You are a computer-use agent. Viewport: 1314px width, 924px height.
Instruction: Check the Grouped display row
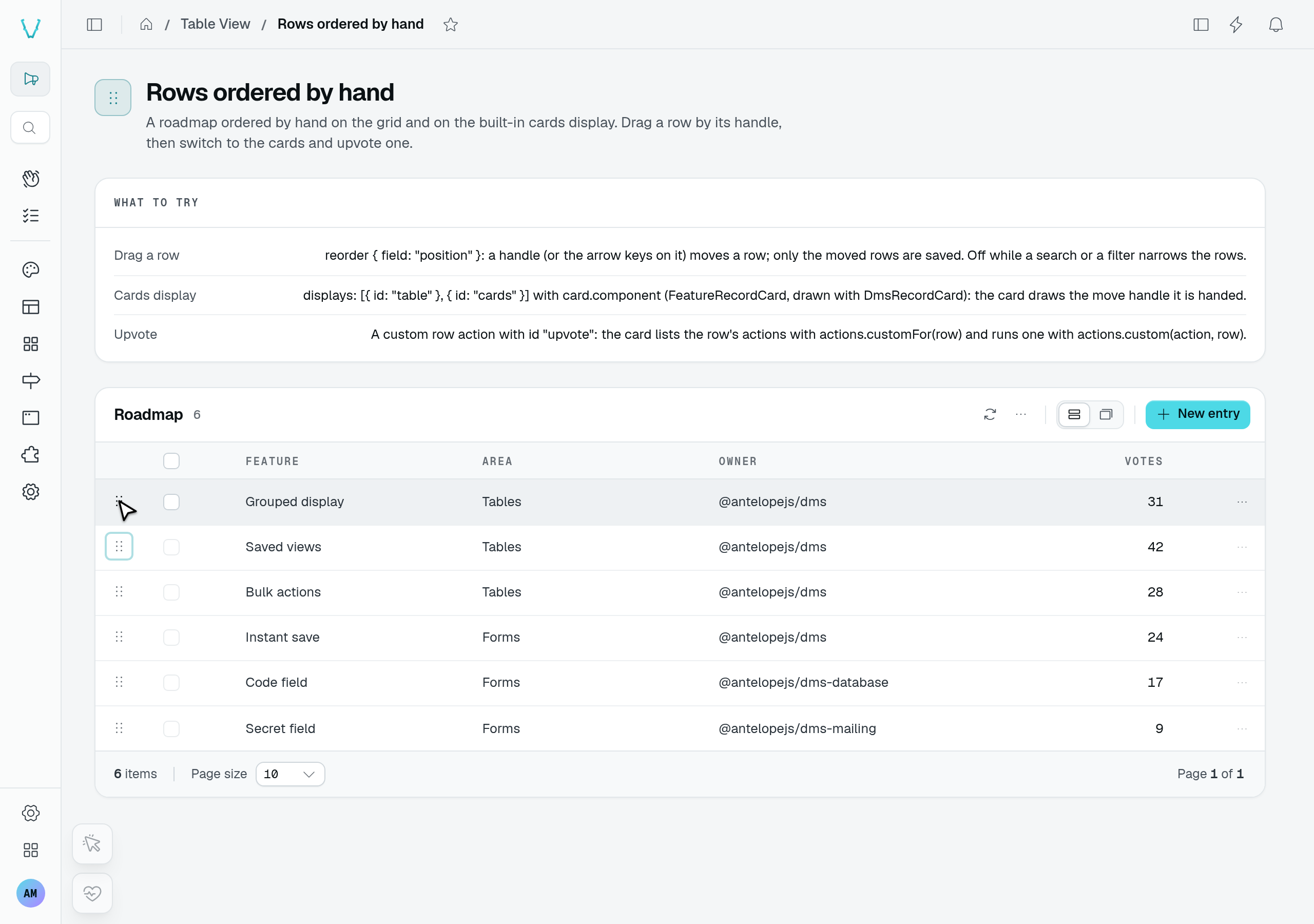click(x=171, y=502)
